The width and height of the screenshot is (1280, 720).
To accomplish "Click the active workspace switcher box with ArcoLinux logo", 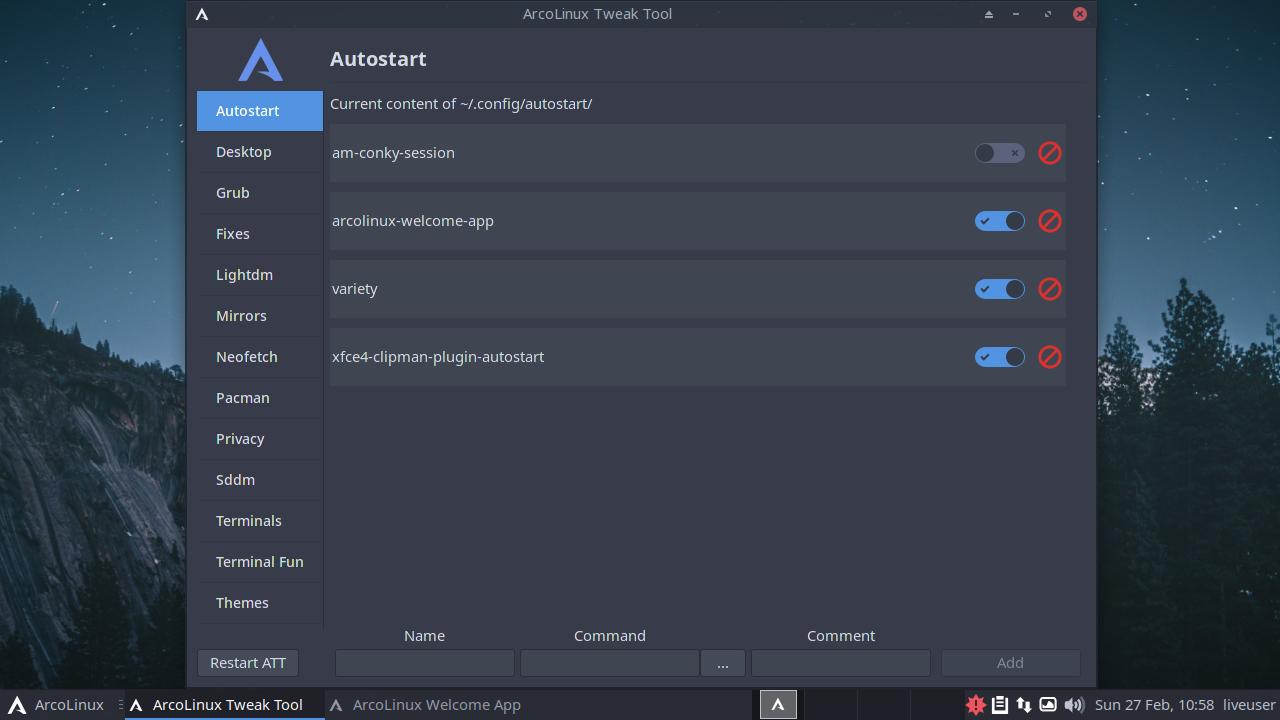I will click(778, 705).
